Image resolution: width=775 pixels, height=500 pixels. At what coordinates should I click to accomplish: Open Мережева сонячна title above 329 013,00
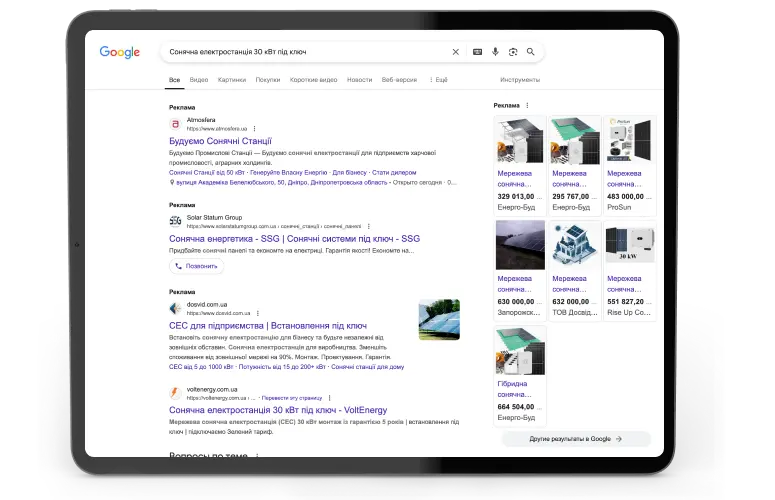coord(515,178)
